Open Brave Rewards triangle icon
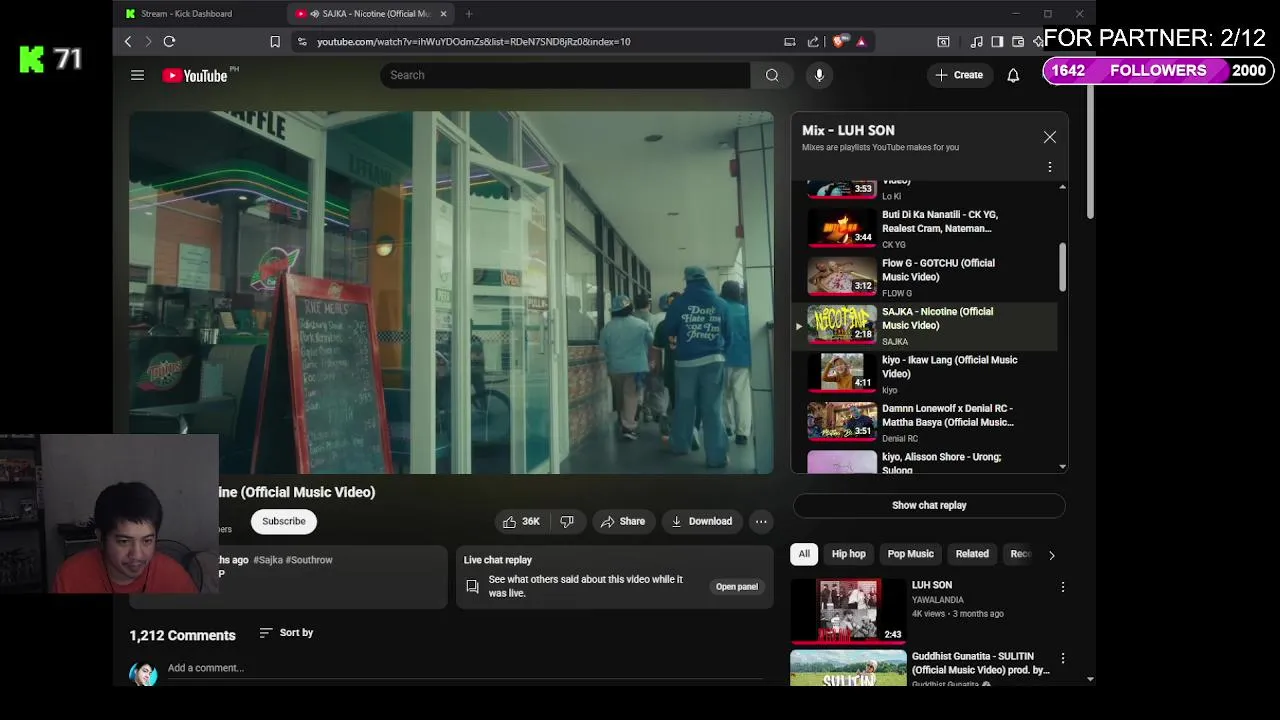Image resolution: width=1280 pixels, height=720 pixels. pyautogui.click(x=861, y=41)
